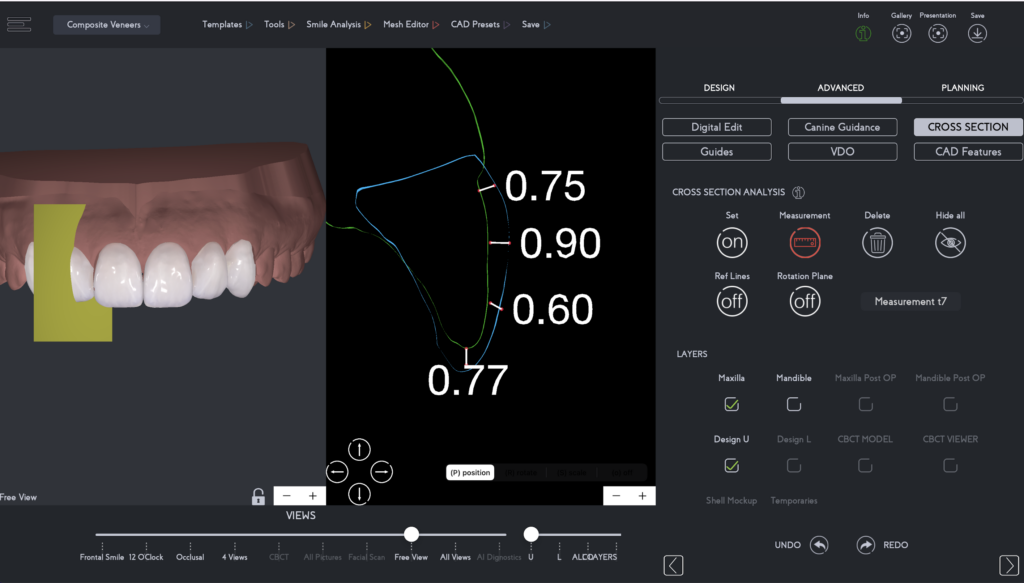Toggle the Ref Lines off switch

coord(731,301)
